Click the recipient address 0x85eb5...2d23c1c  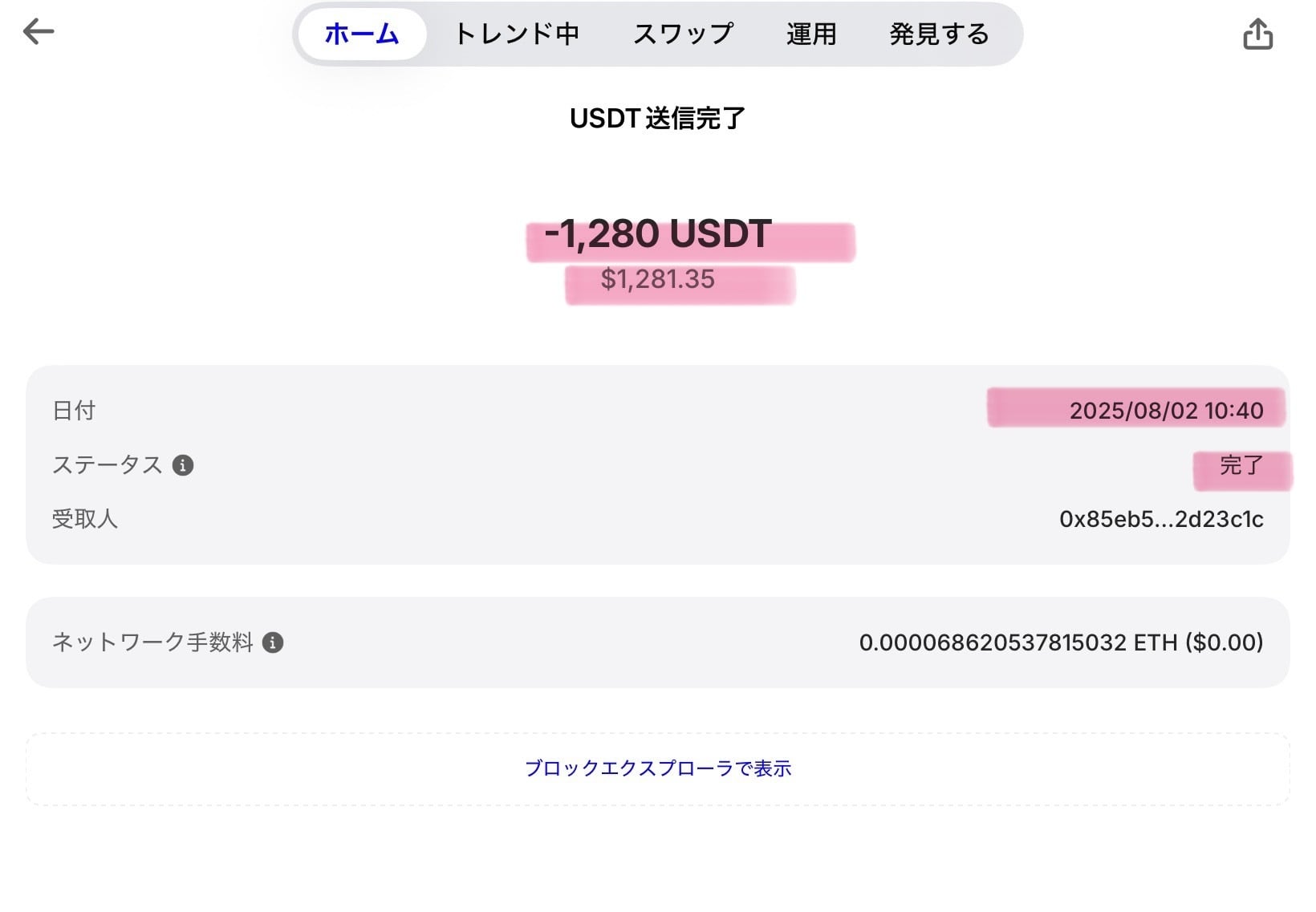coord(1161,520)
